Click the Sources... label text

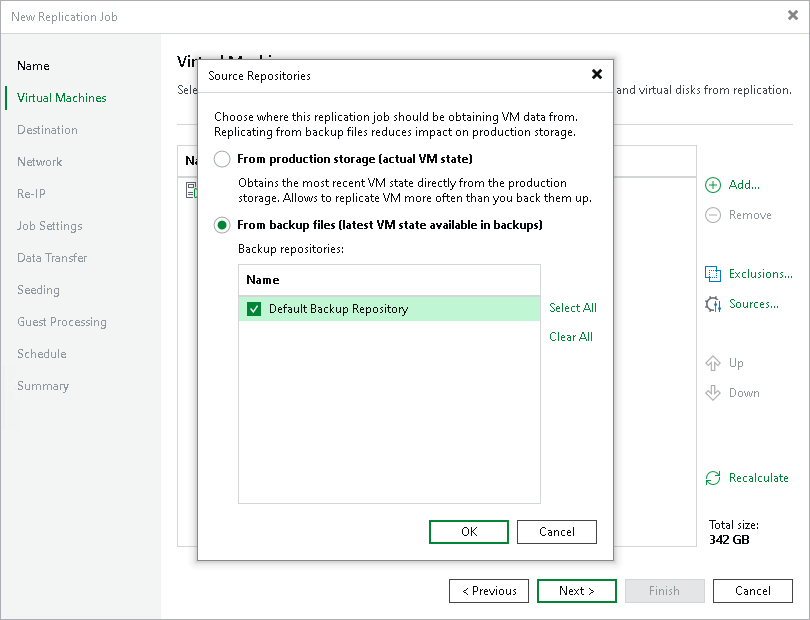[754, 304]
